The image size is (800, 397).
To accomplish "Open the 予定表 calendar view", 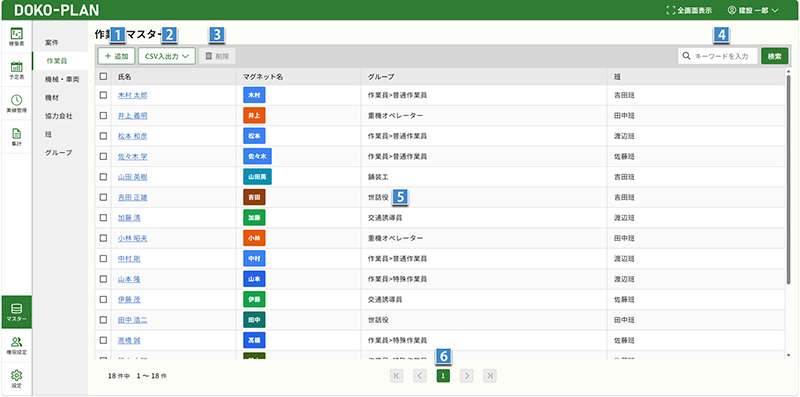I will click(x=17, y=70).
